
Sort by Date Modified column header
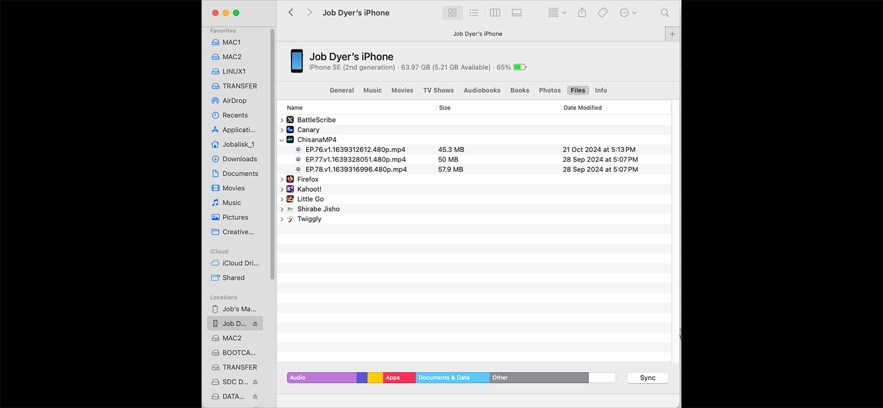[x=582, y=107]
